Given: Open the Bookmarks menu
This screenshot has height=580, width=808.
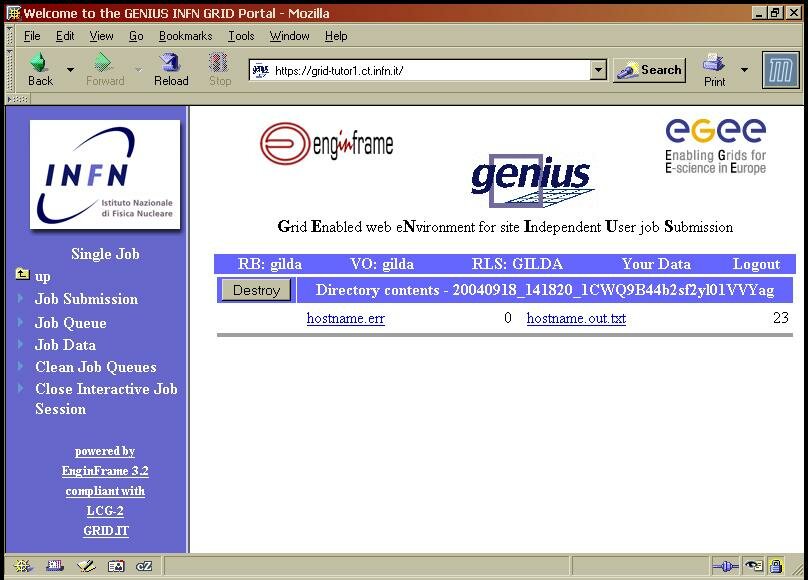Looking at the screenshot, I should point(186,36).
